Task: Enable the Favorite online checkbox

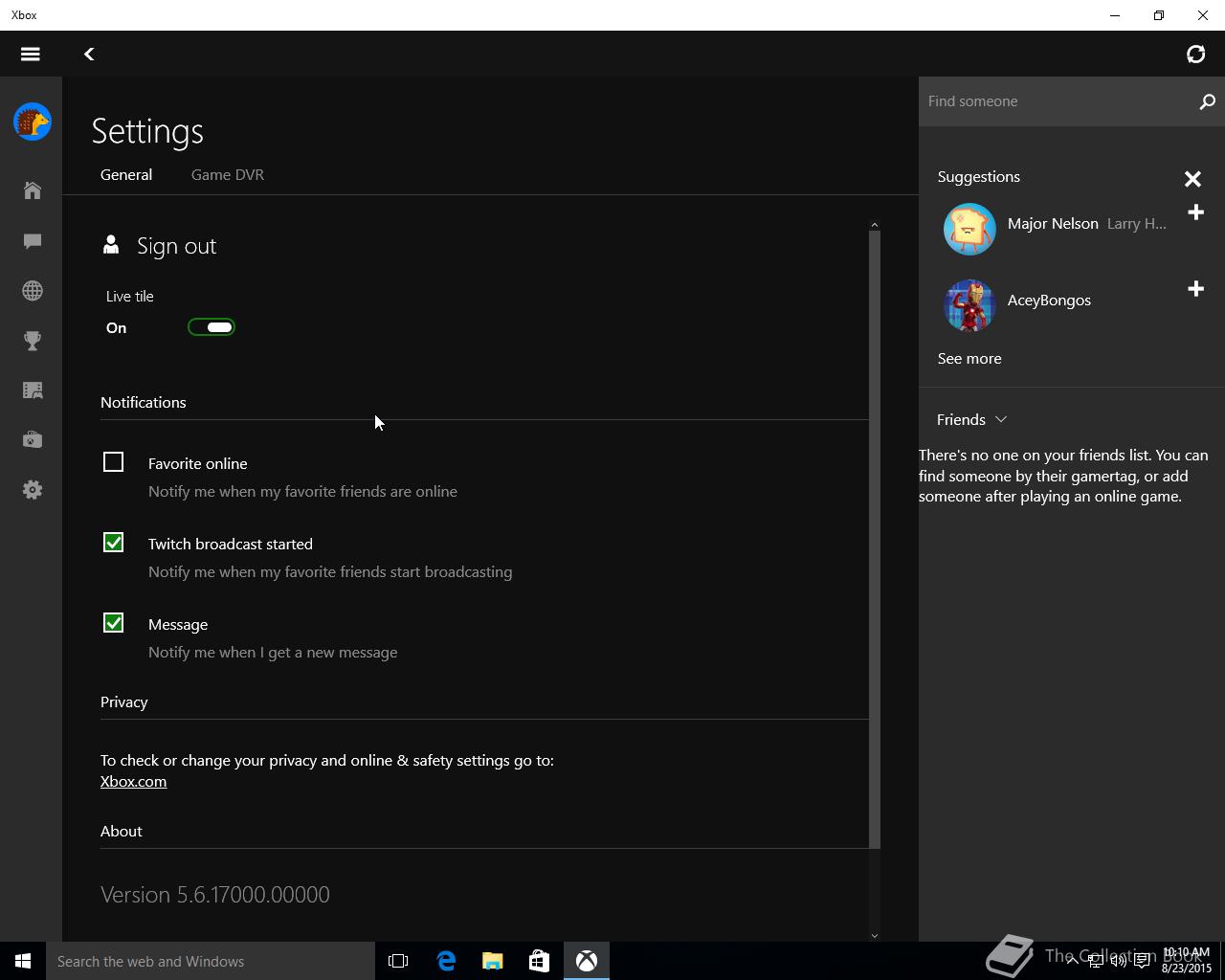Action: (114, 463)
